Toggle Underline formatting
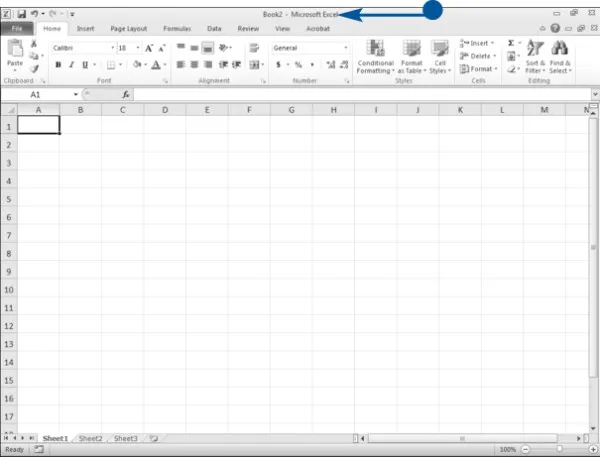 coord(85,65)
